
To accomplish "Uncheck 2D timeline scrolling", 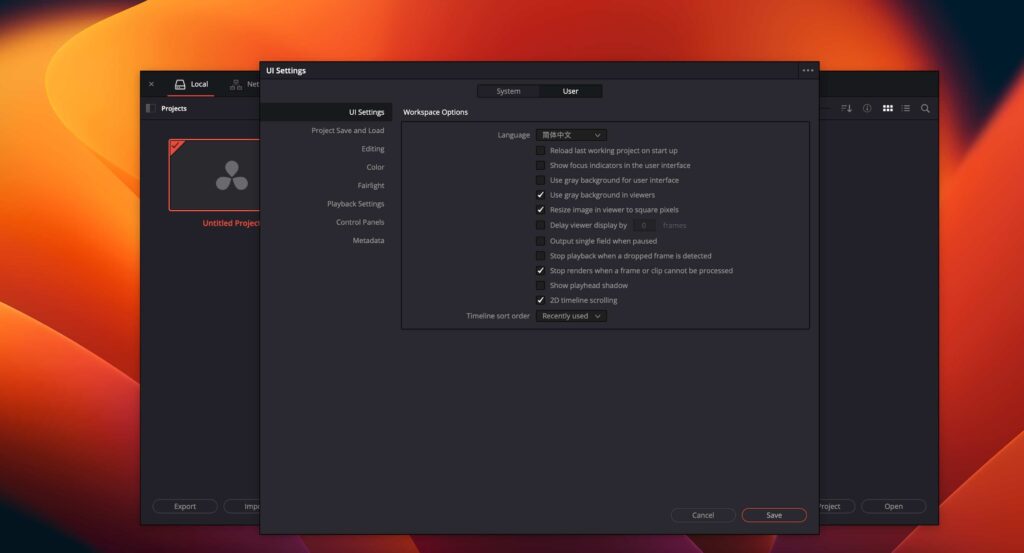I will tap(540, 300).
